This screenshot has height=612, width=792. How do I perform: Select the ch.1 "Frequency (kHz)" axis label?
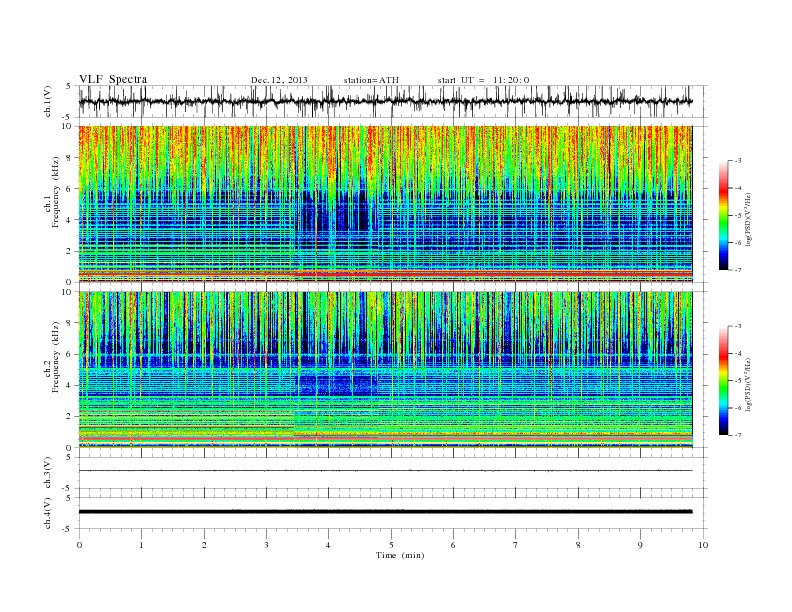(x=56, y=192)
